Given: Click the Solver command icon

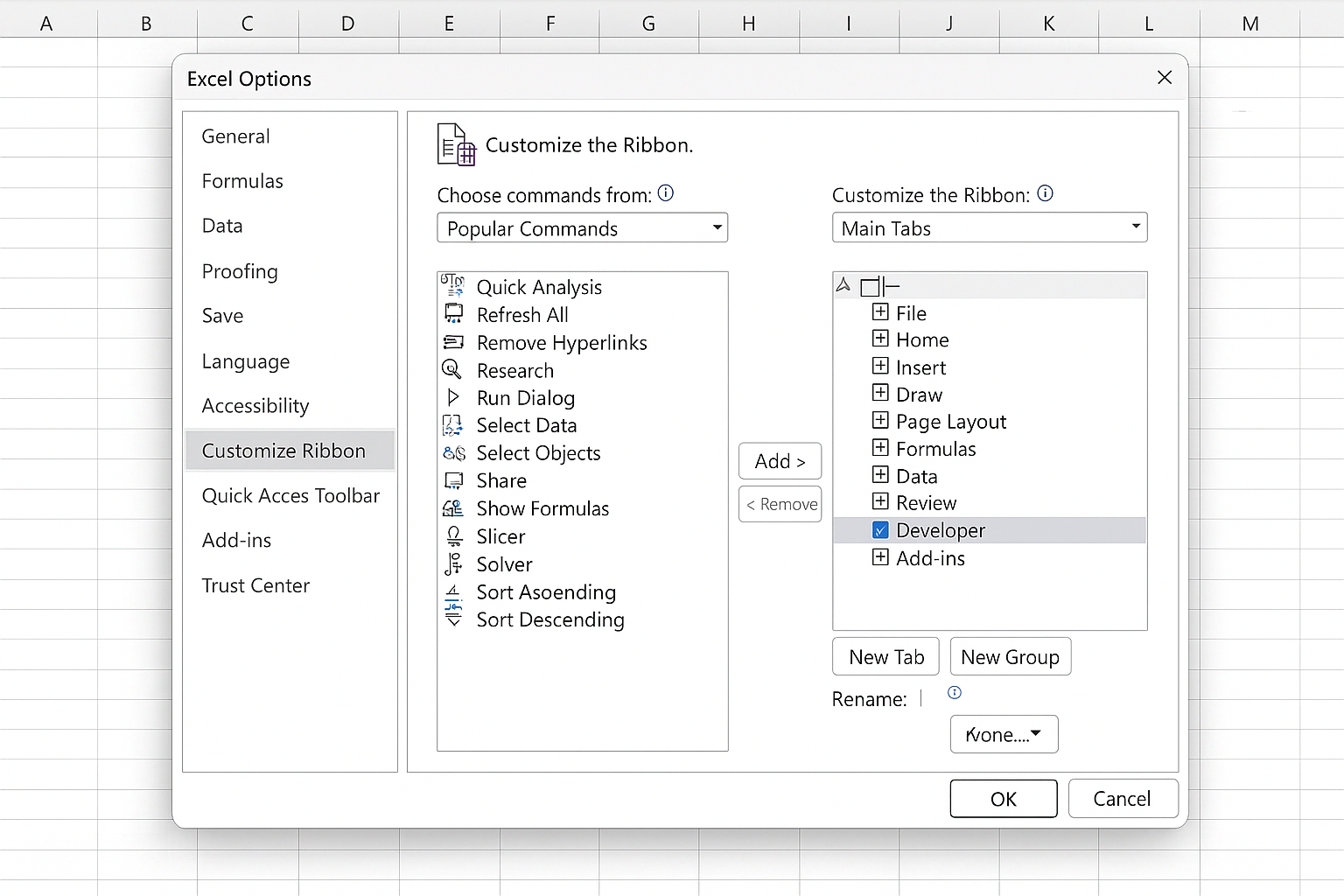Looking at the screenshot, I should pos(452,563).
